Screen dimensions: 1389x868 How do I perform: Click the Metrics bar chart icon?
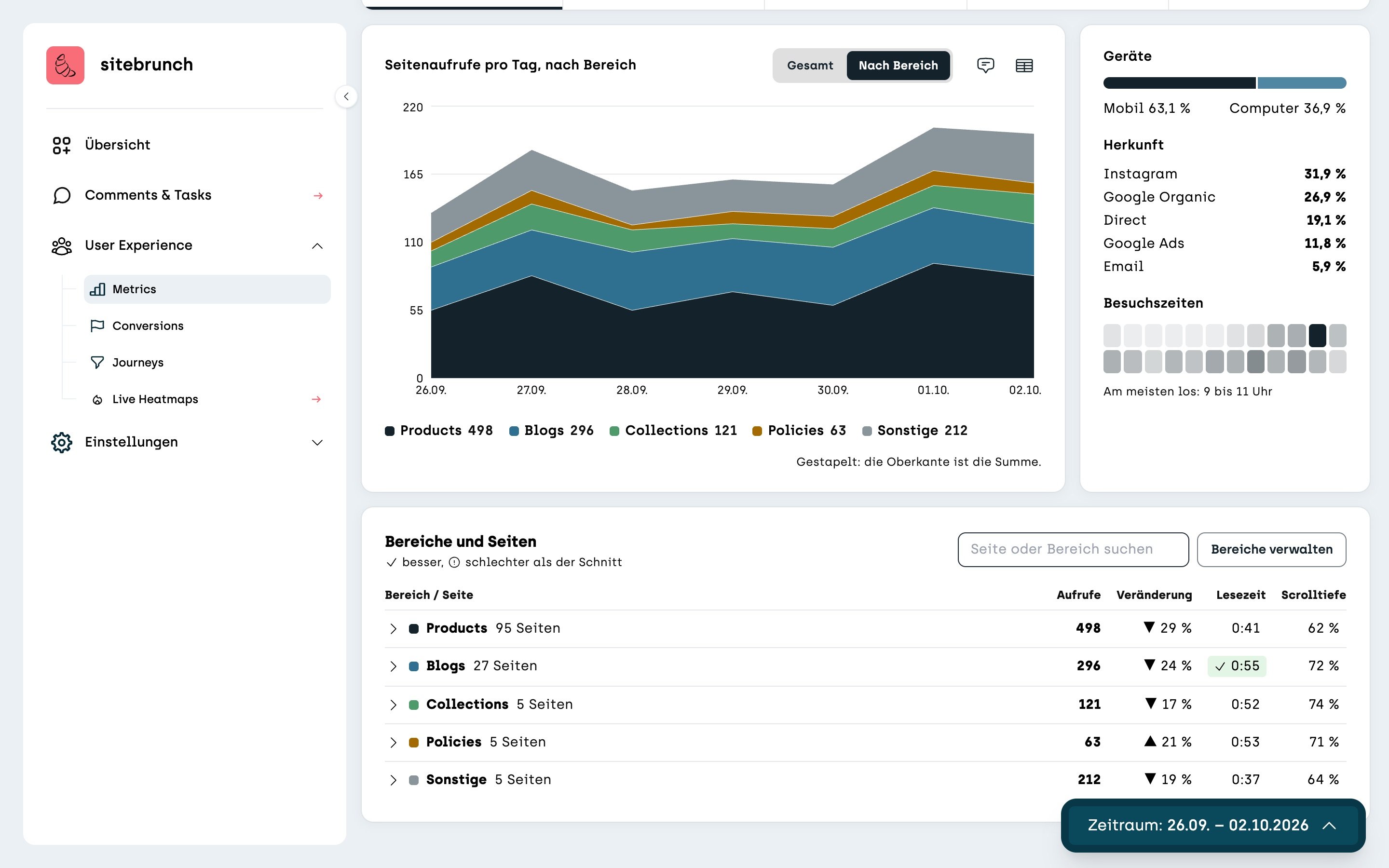pos(97,289)
